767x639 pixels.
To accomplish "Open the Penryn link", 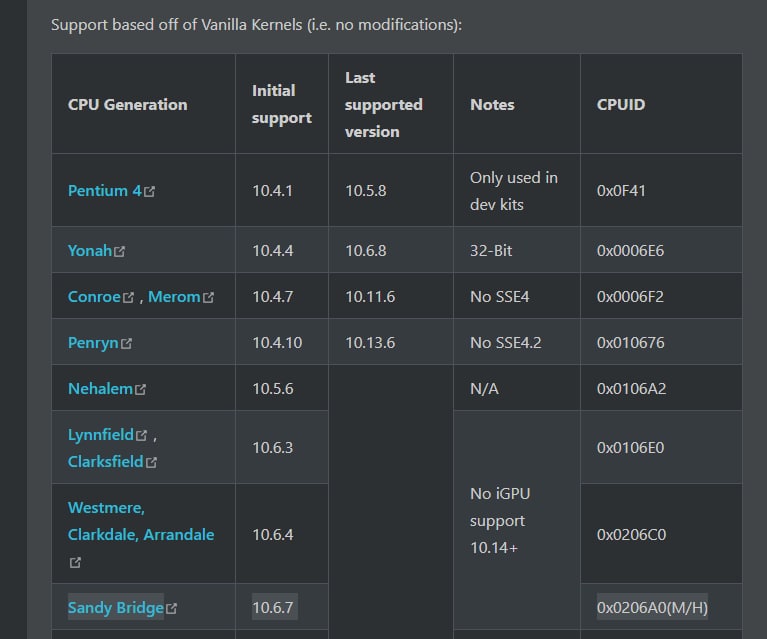I will click(93, 343).
